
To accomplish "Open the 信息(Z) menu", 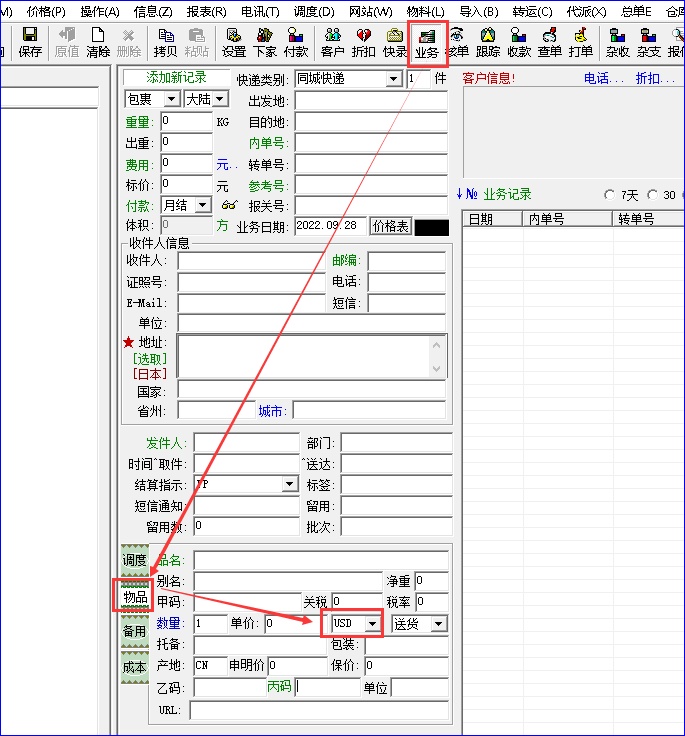I will click(153, 11).
